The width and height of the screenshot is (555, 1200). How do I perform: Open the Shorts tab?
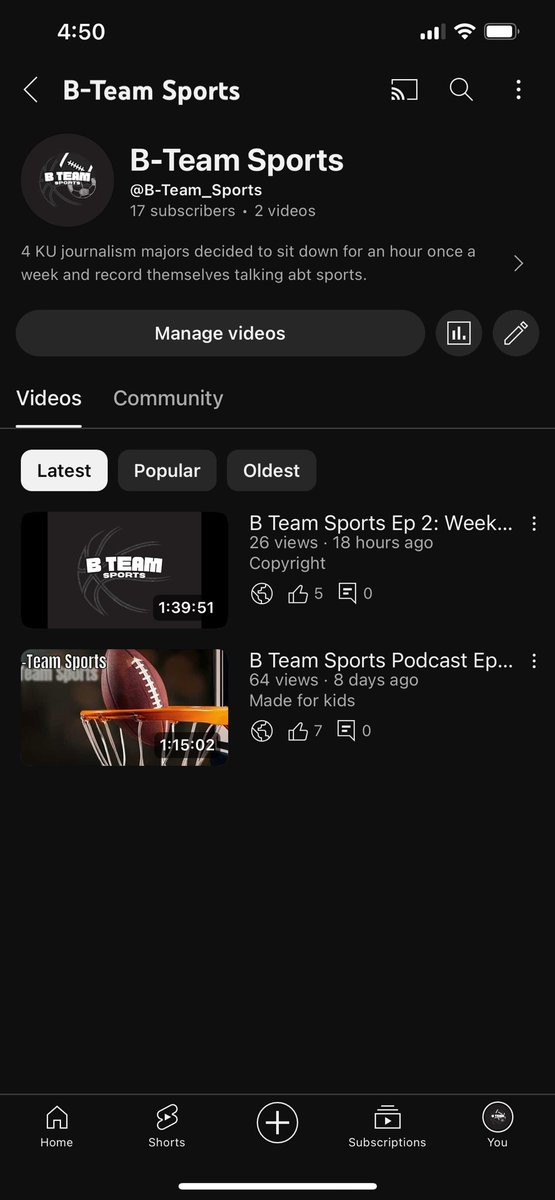[167, 1125]
